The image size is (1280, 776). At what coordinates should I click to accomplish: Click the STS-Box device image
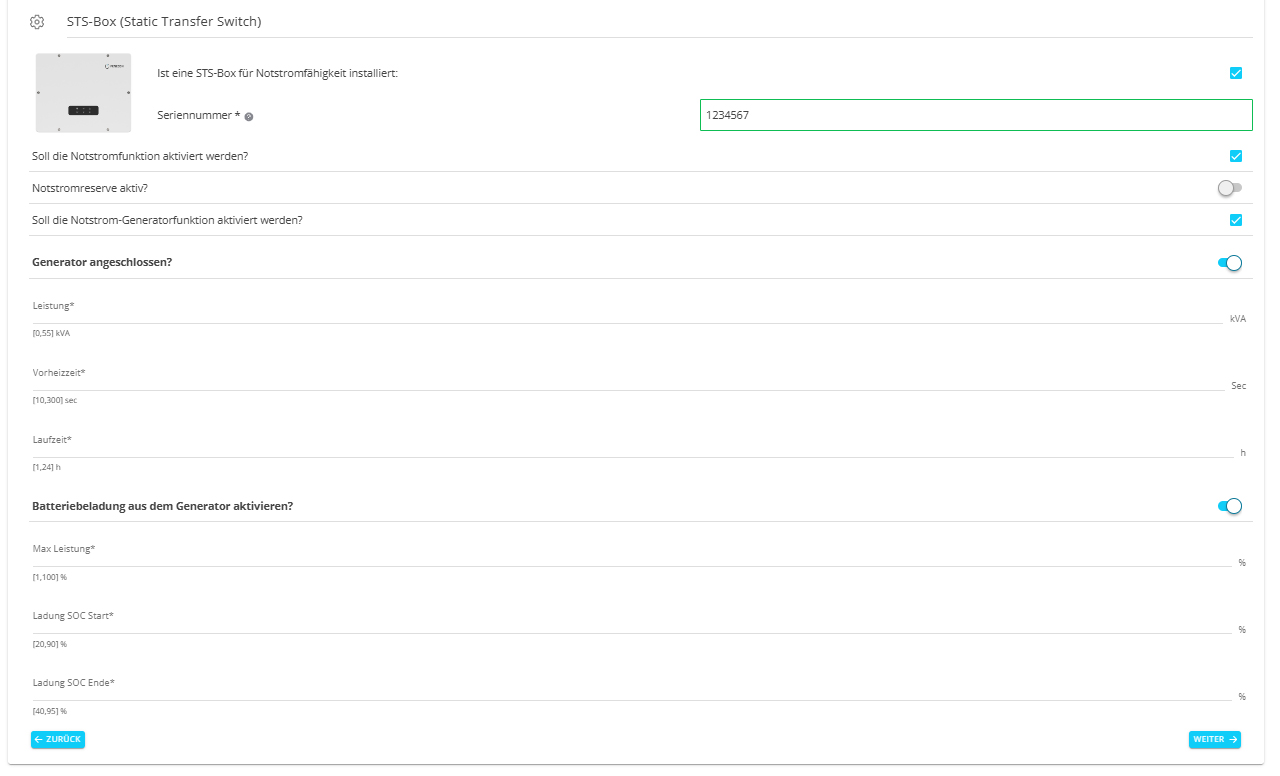pyautogui.click(x=83, y=93)
